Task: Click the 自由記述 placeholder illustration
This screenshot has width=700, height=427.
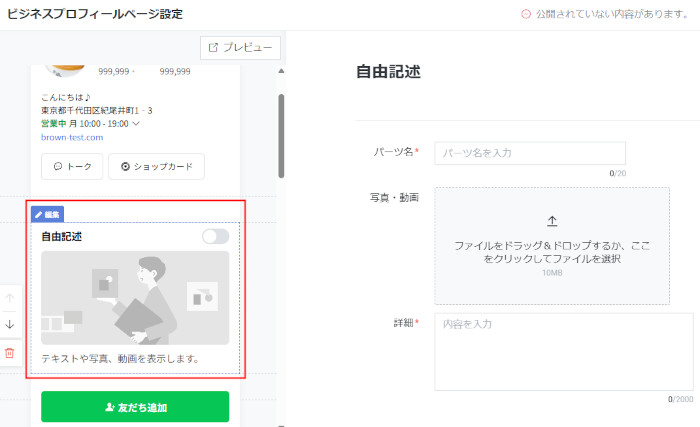Action: [135, 298]
